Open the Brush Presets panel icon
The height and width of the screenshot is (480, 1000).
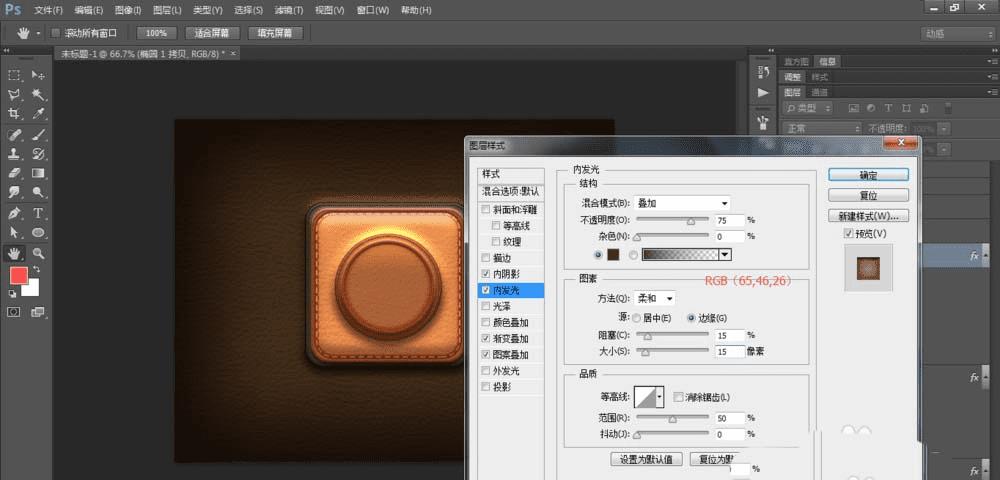(x=763, y=120)
